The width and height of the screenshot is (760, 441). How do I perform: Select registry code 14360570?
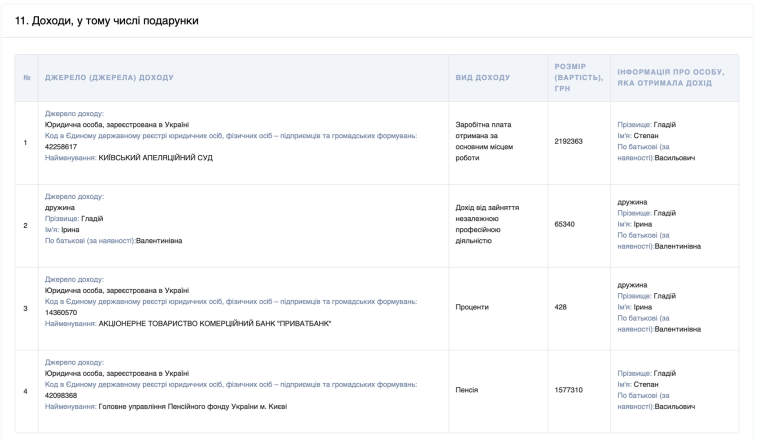click(x=61, y=312)
